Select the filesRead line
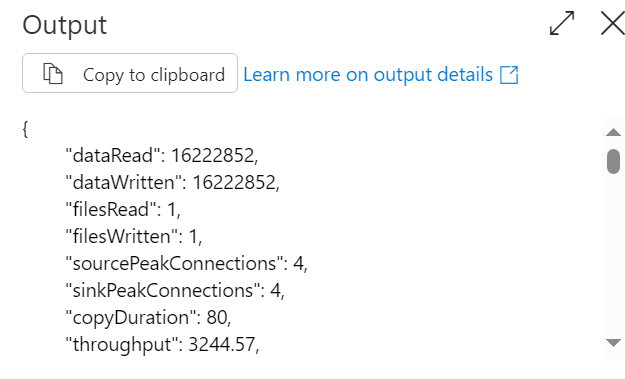 click(x=123, y=210)
